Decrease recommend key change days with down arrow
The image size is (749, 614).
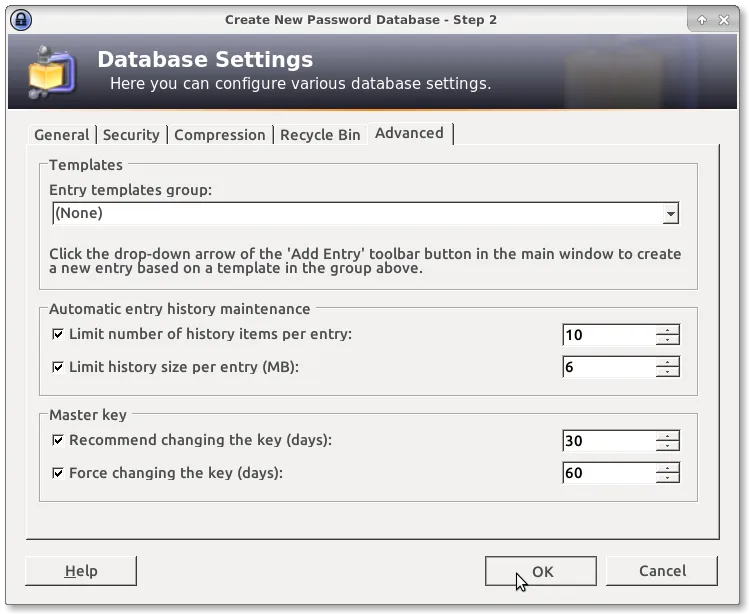coord(667,446)
